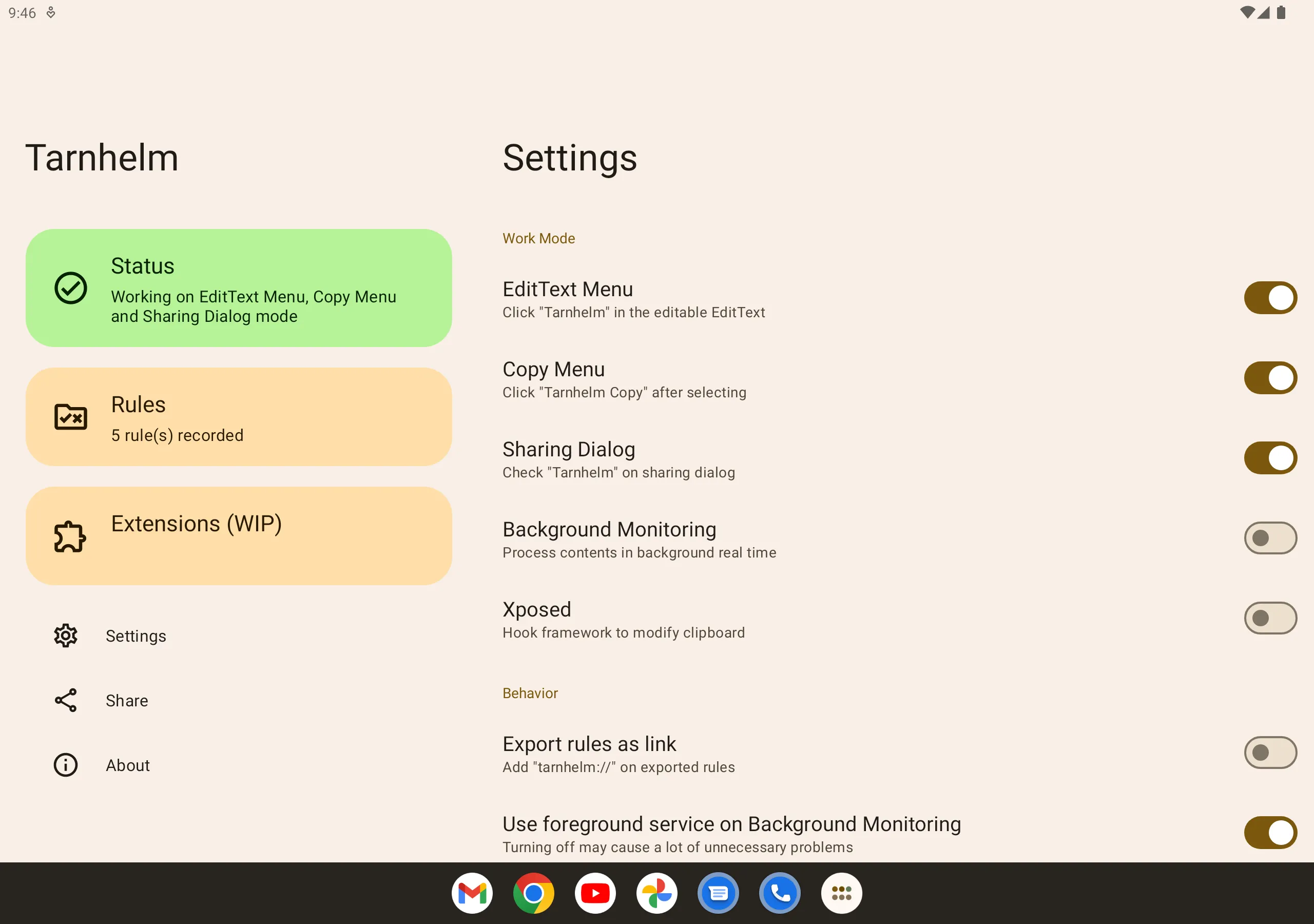Open YouTube from the taskbar
Screen dimensions: 1314x924
pos(595,893)
